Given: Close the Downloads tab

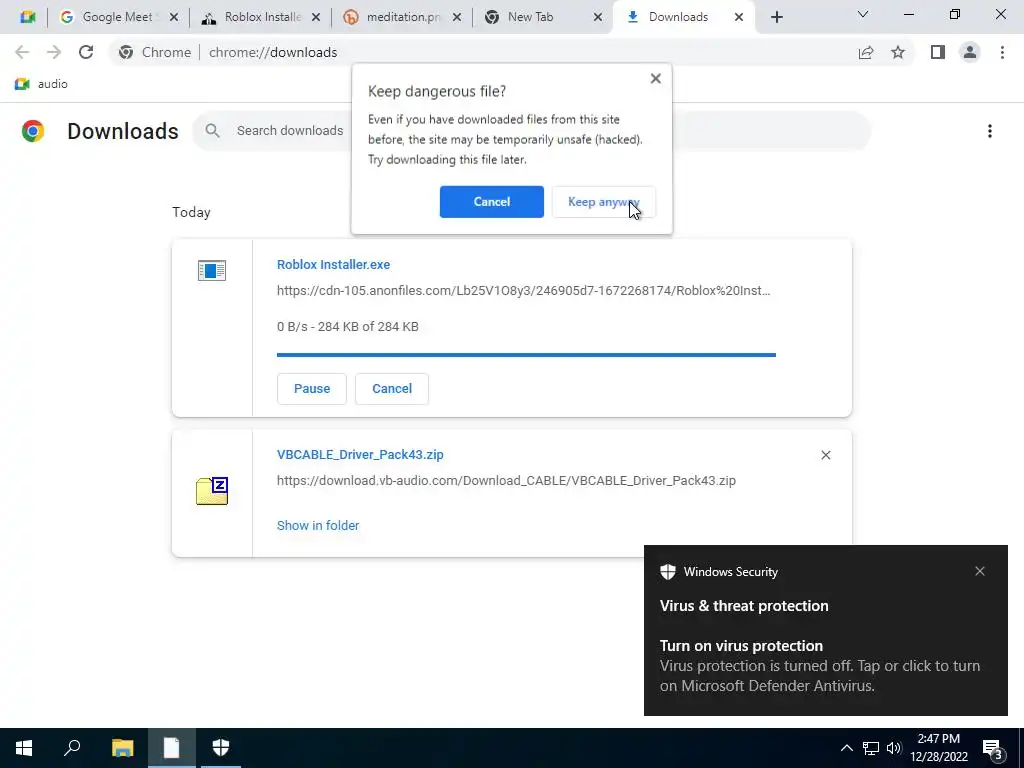Looking at the screenshot, I should [739, 18].
